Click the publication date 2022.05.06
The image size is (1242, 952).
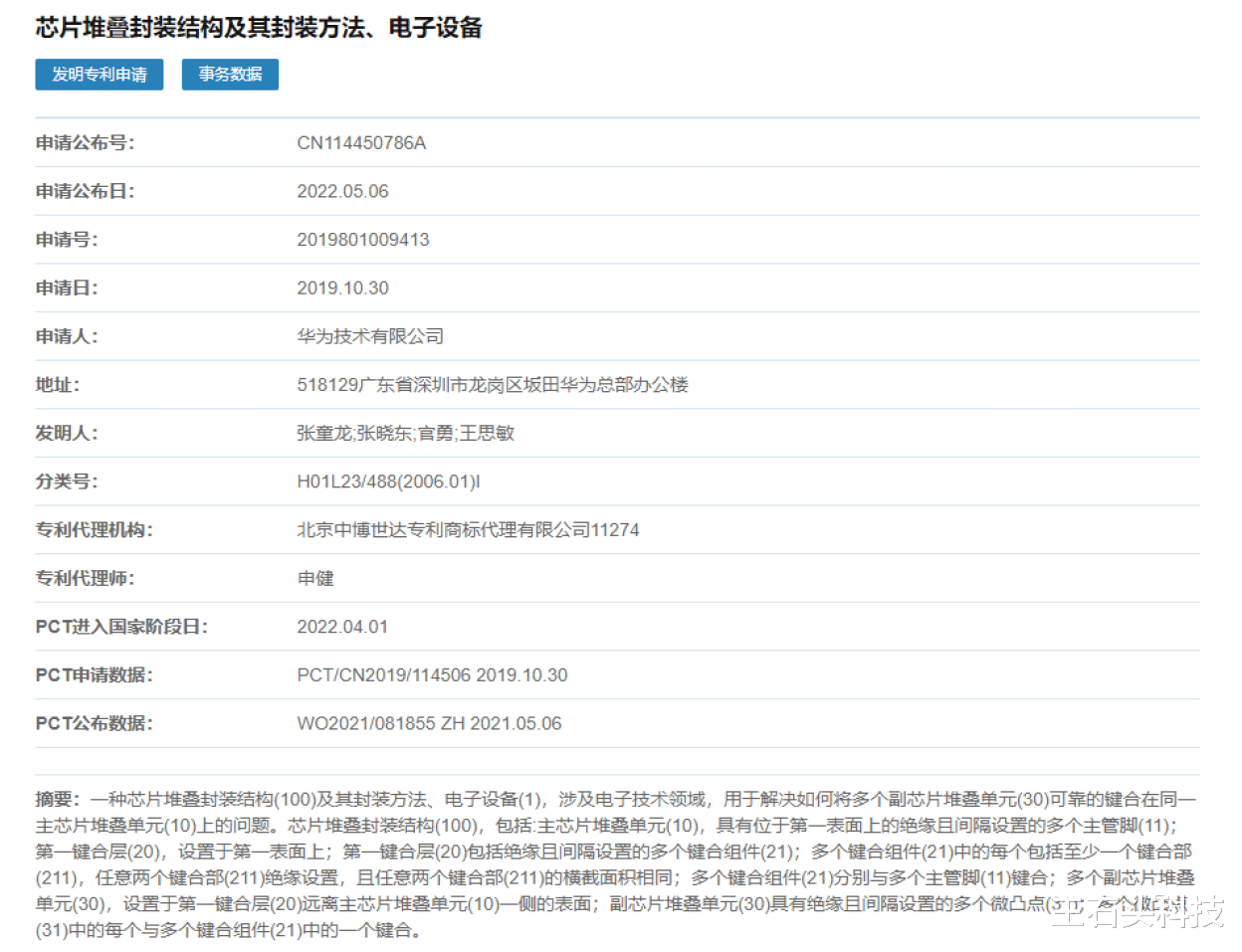click(x=345, y=191)
